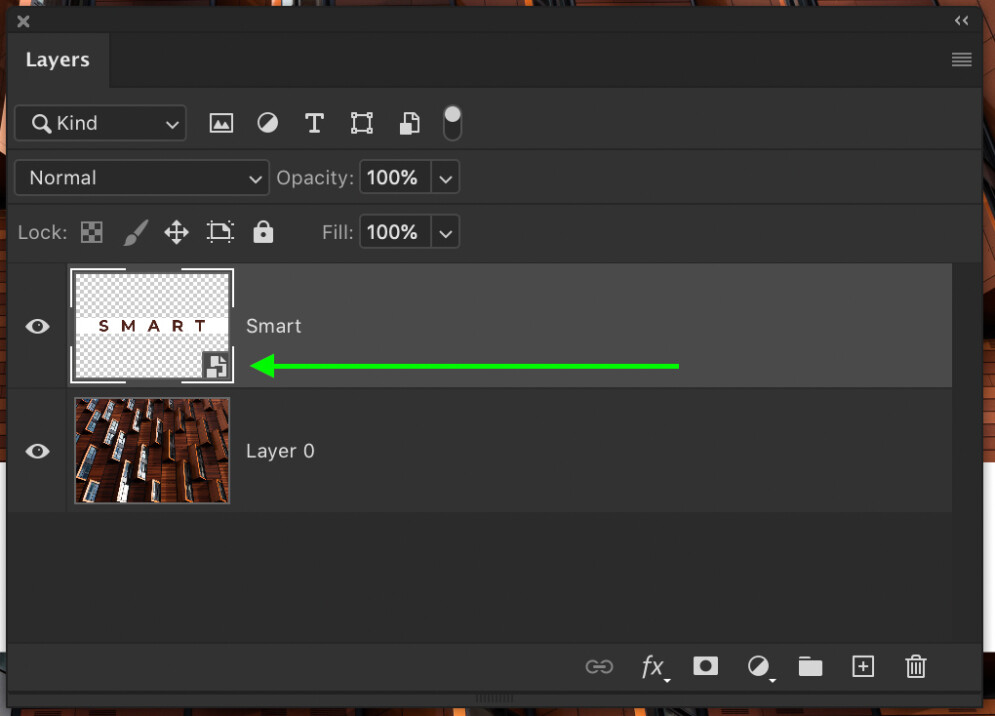Image resolution: width=995 pixels, height=716 pixels.
Task: Open the layer styles fx menu
Action: (652, 667)
